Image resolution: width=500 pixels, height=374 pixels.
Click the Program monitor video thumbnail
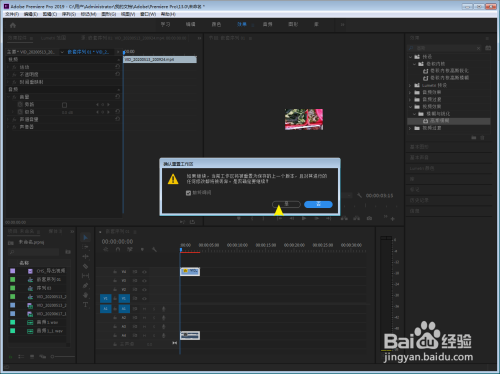pyautogui.click(x=304, y=119)
